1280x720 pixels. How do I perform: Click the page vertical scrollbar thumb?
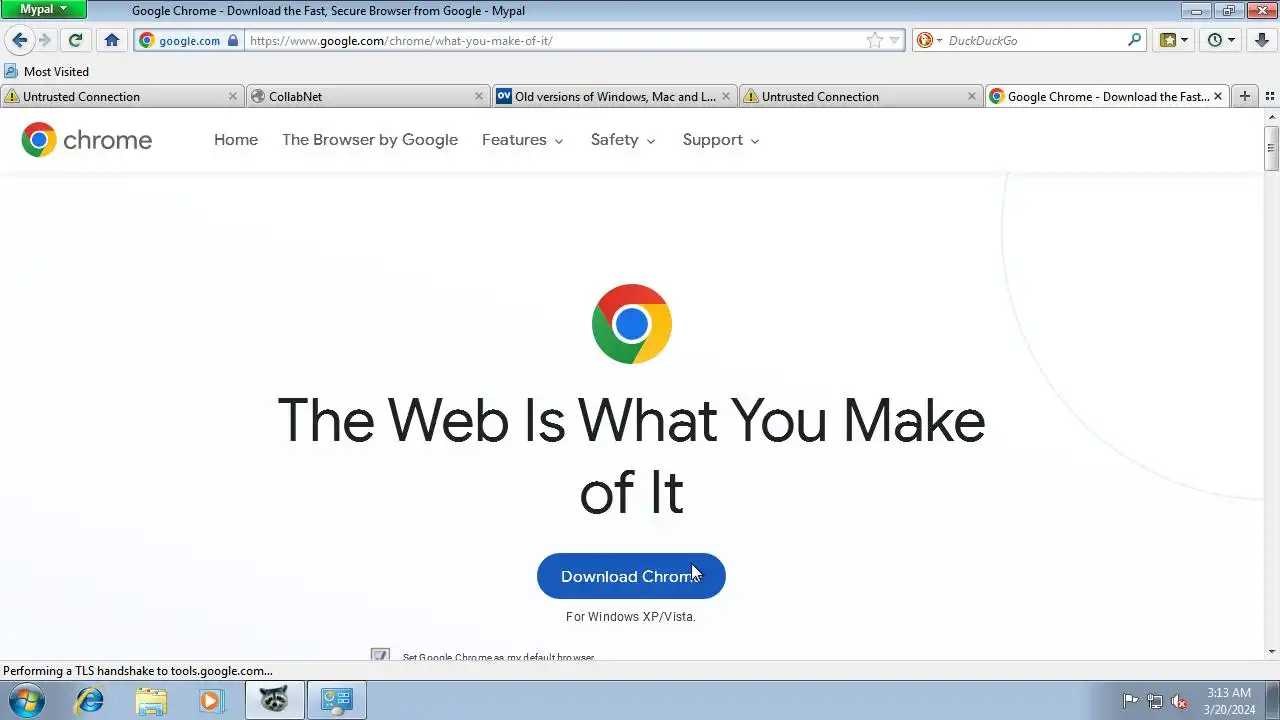1271,148
